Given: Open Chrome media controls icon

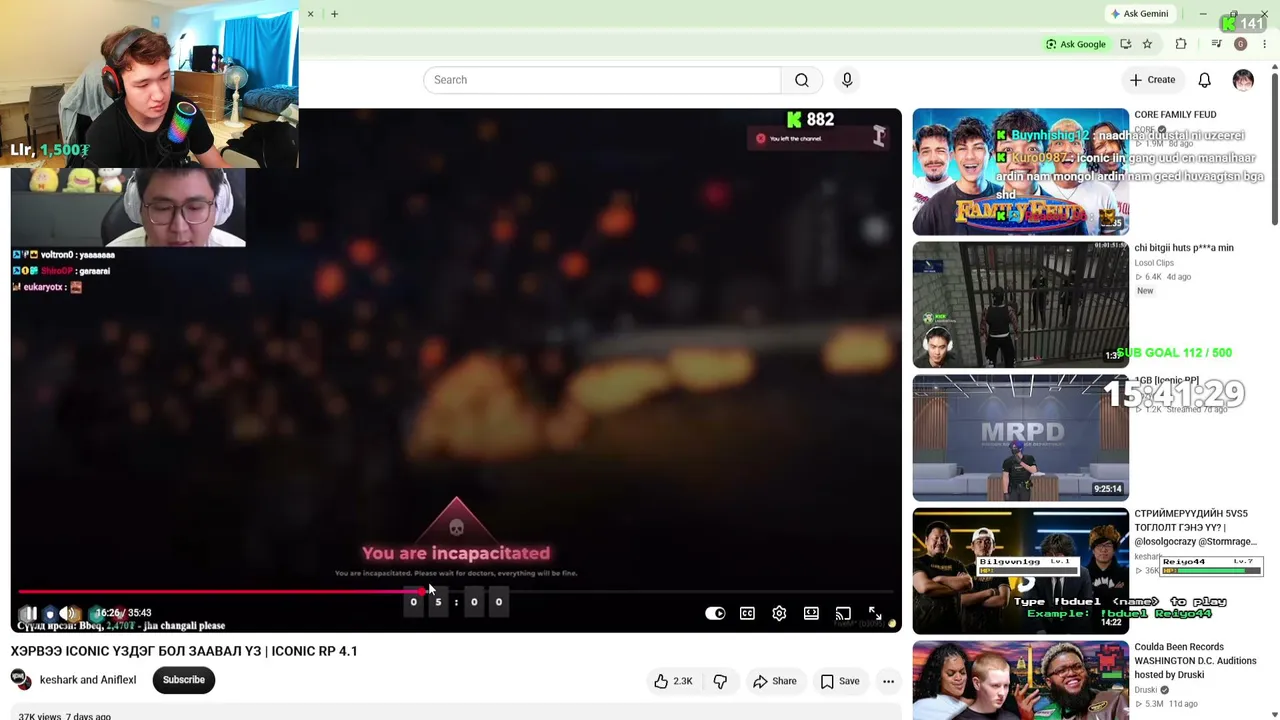Looking at the screenshot, I should [x=1216, y=44].
